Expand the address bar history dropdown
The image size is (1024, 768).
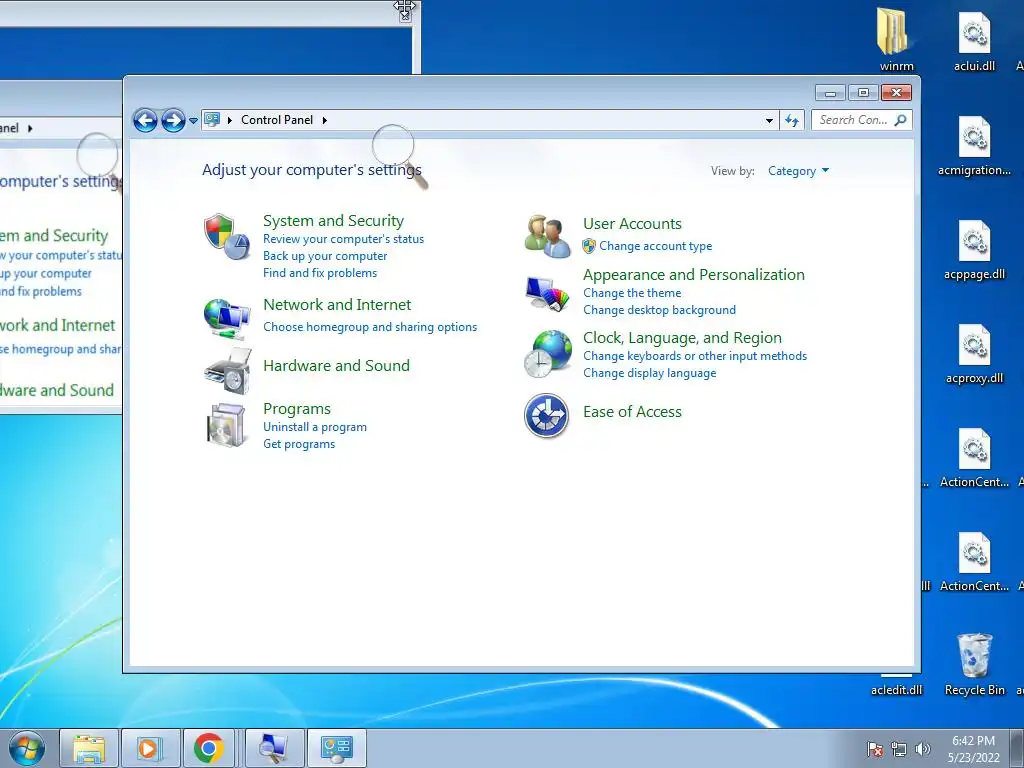point(769,120)
